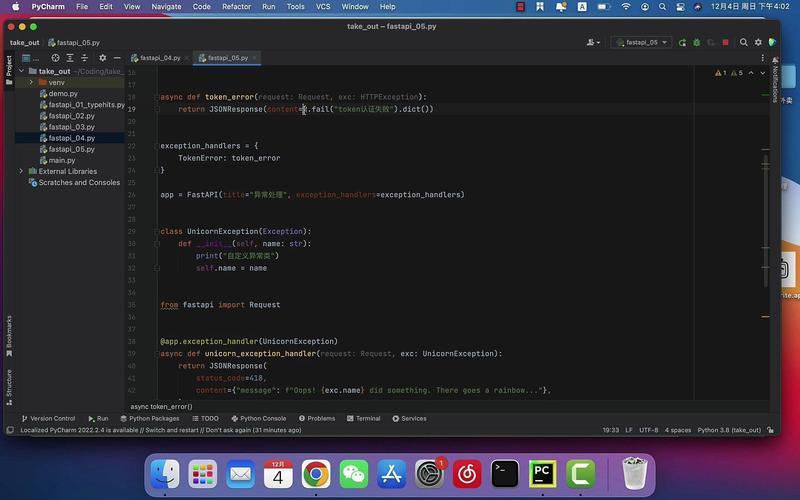Viewport: 800px width, 500px height.
Task: Toggle the Project tool window sidebar button
Action: [9, 70]
